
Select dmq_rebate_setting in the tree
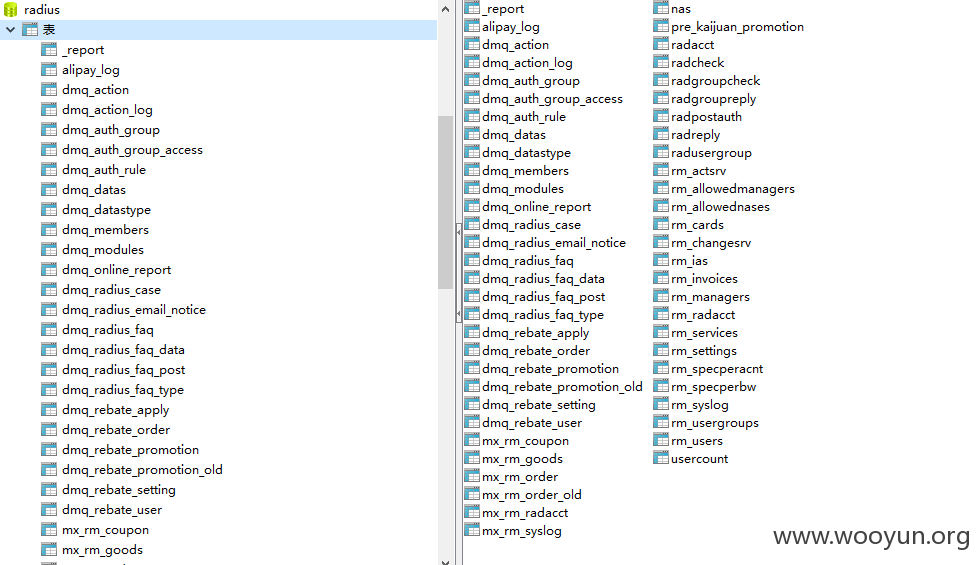(119, 489)
